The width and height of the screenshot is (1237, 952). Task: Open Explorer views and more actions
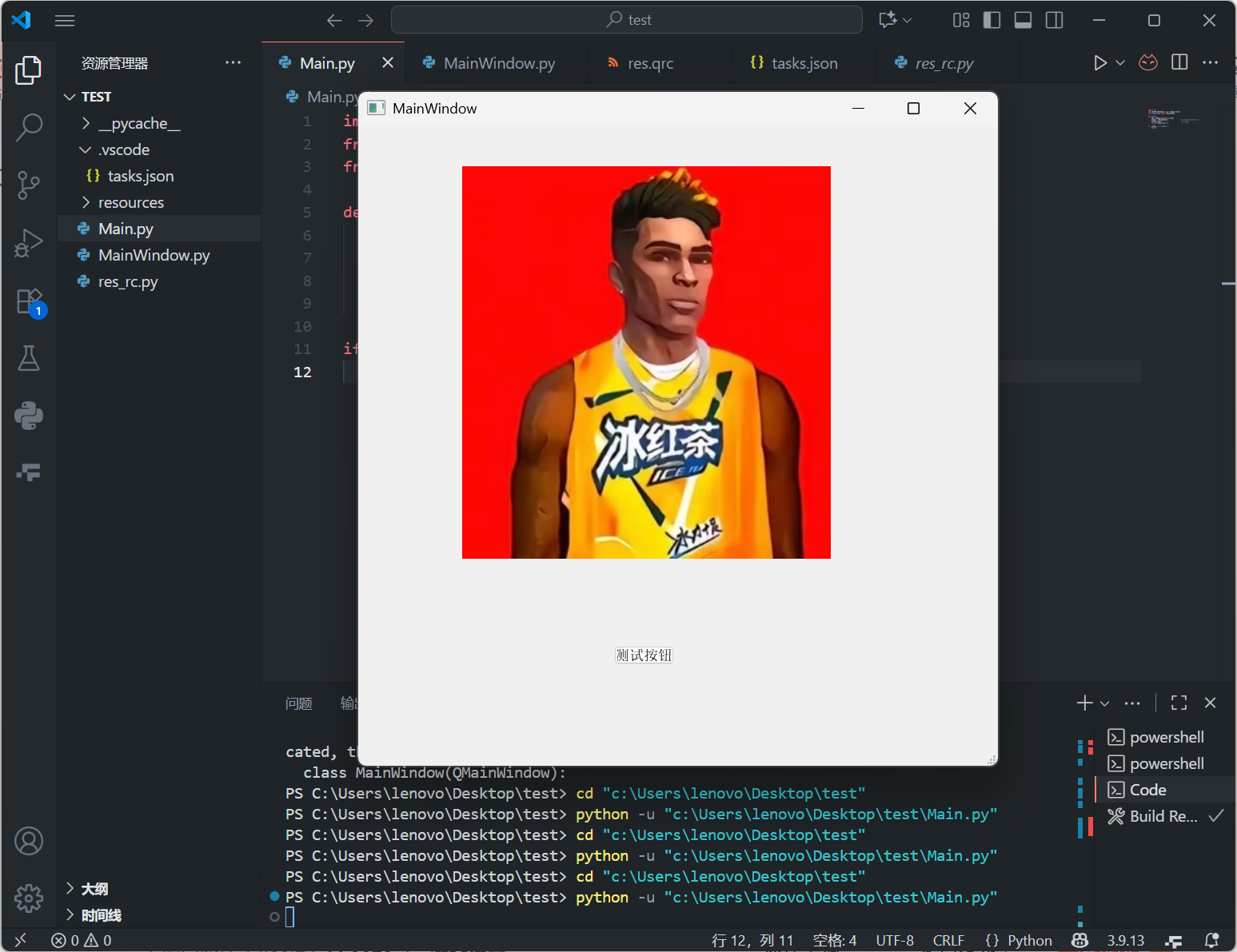click(233, 62)
